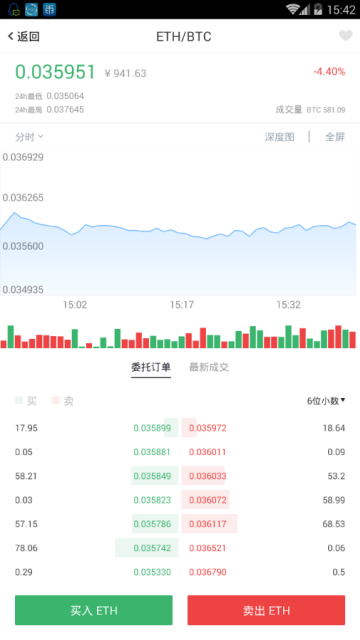Open the 分时 time interval dropdown
This screenshot has height=640, width=360.
point(29,137)
